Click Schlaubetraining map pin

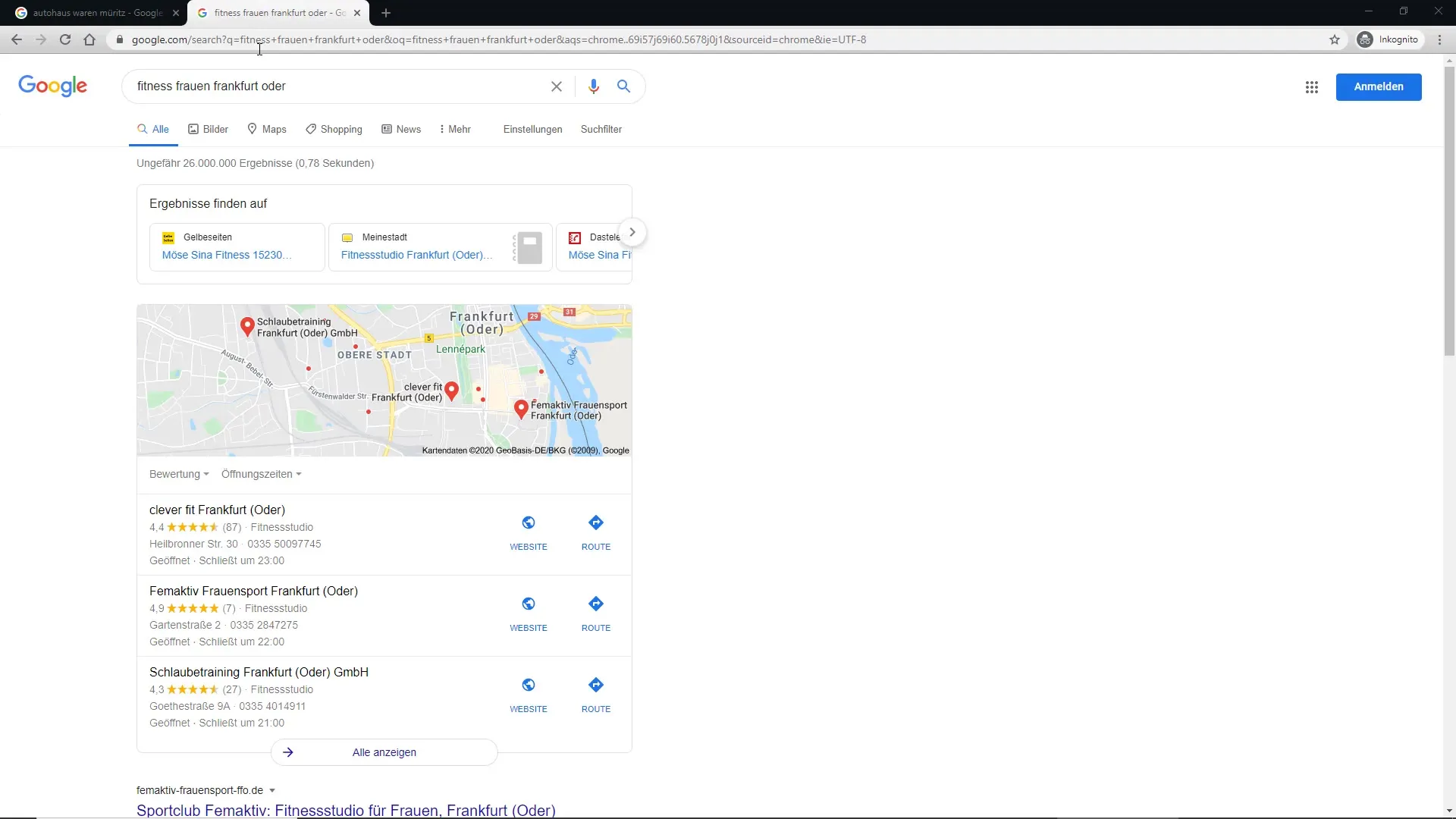[247, 326]
